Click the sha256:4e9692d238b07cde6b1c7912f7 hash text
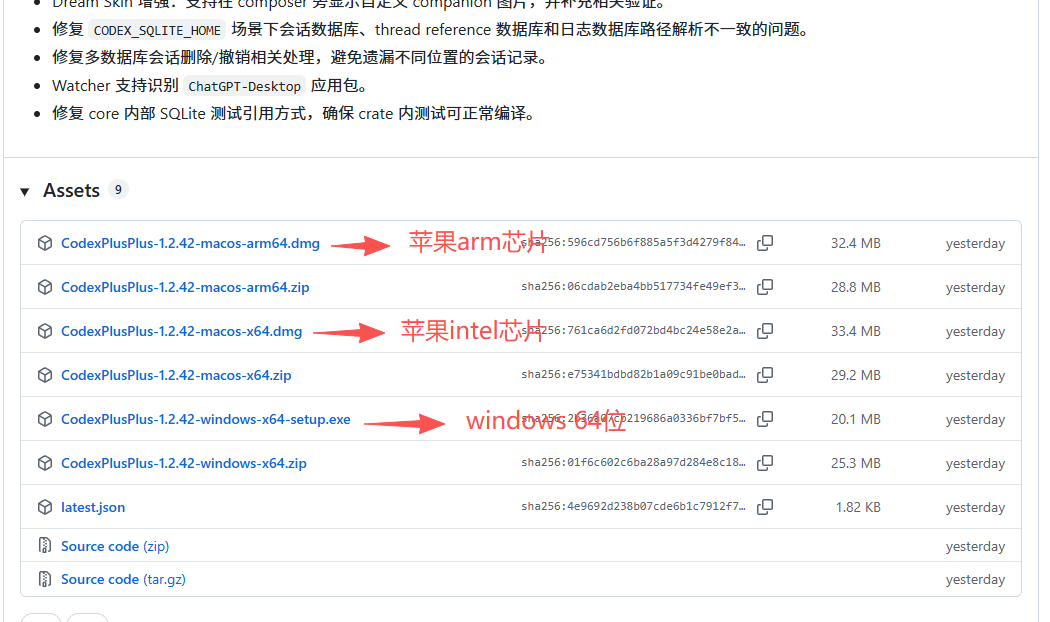 click(633, 506)
